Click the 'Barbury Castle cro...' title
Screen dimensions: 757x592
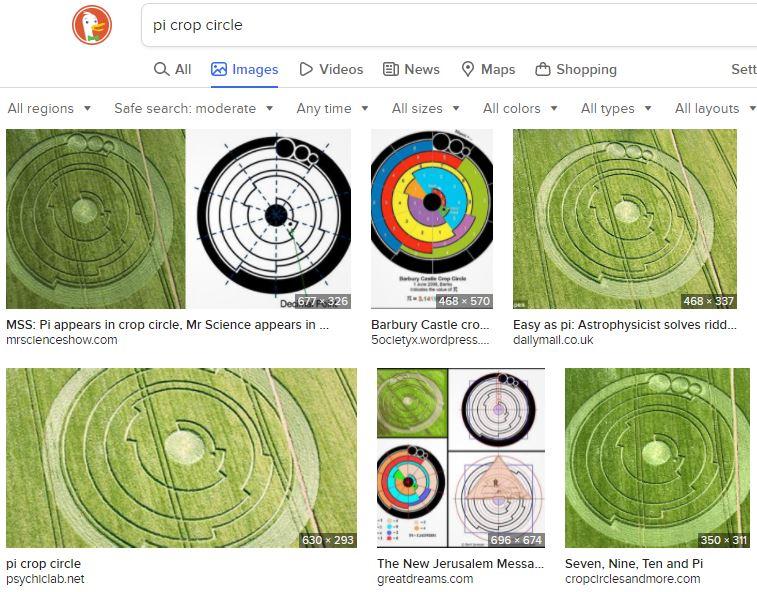click(430, 324)
